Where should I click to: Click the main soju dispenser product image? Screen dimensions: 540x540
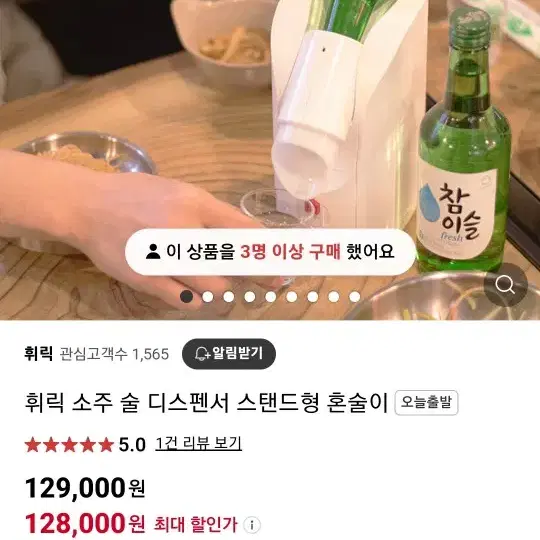(x=270, y=160)
